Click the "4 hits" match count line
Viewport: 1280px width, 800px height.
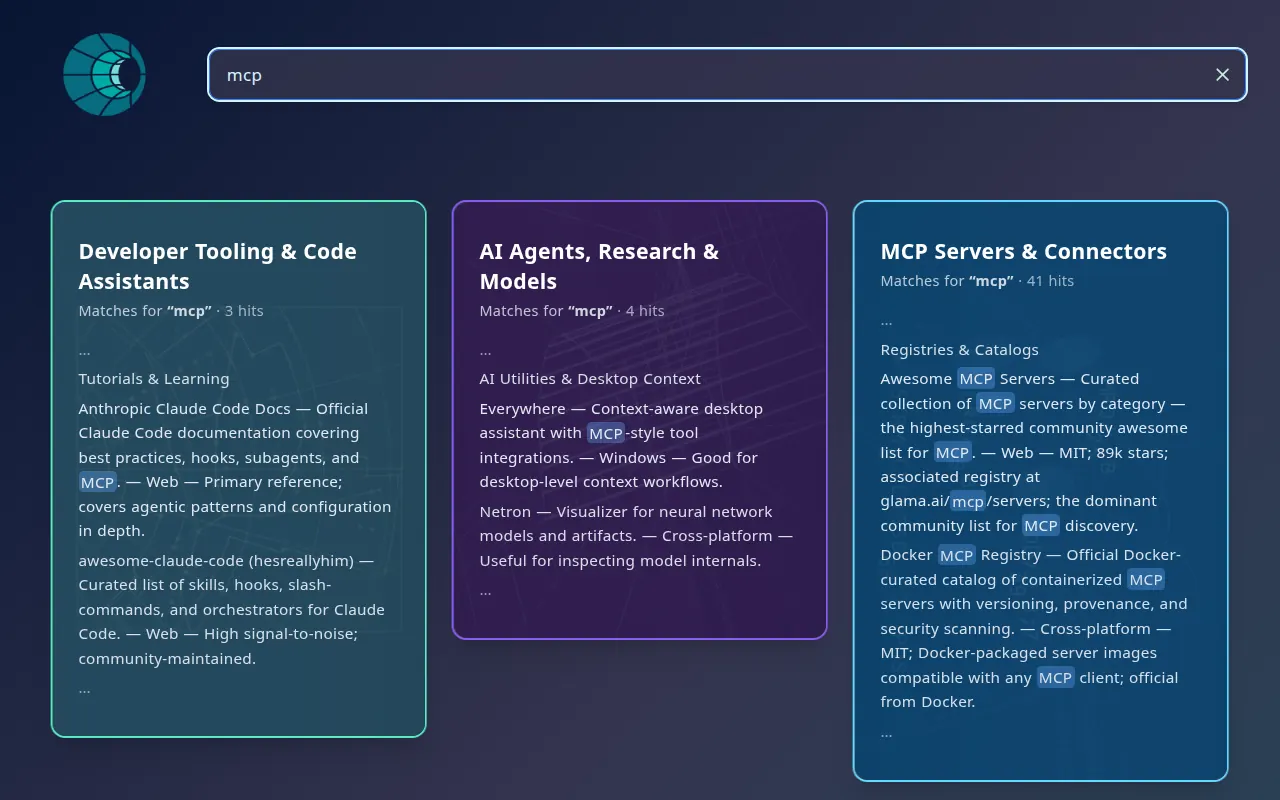[x=572, y=311]
